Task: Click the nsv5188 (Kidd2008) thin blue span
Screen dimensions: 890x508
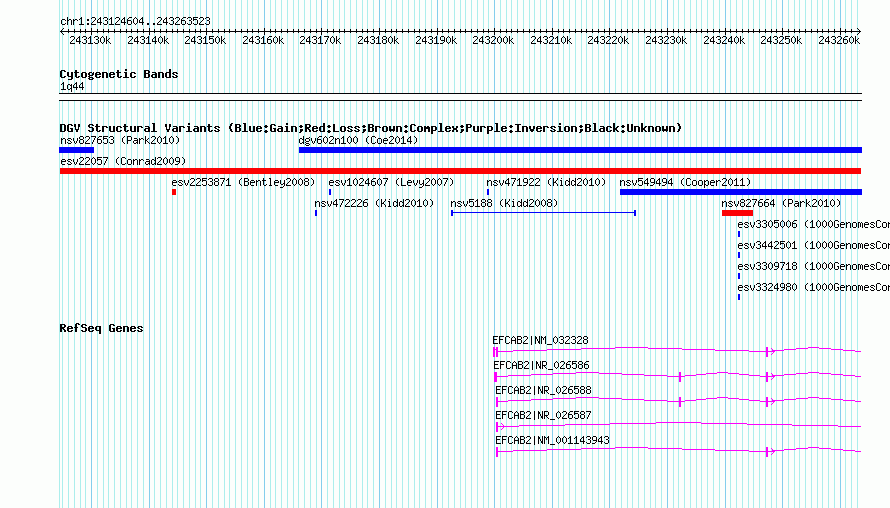Action: click(543, 213)
